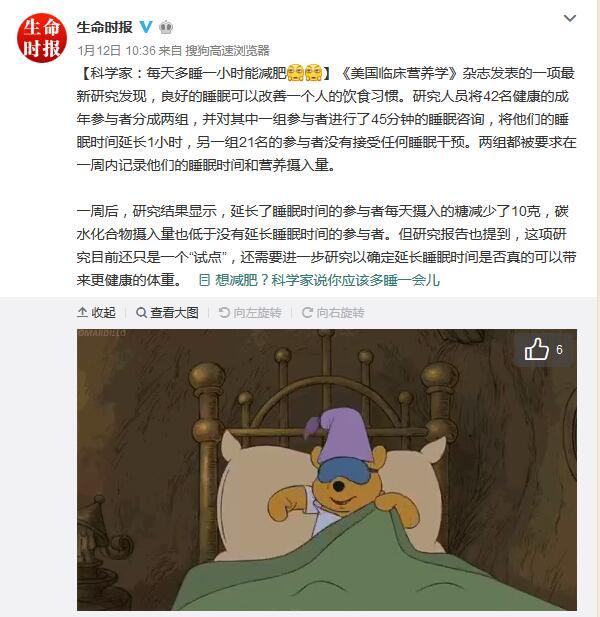600x617 pixels.
Task: Click the blue verified V badge
Action: [146, 27]
